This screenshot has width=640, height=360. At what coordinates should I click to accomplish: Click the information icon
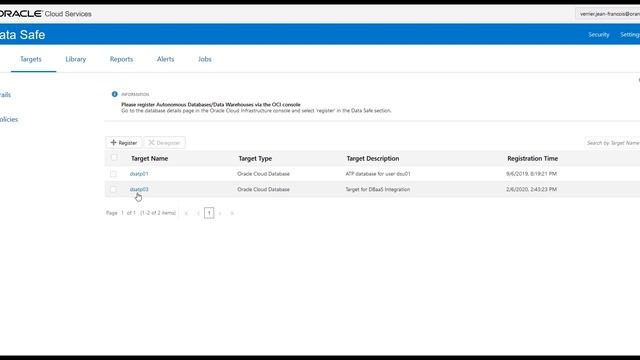coord(115,94)
